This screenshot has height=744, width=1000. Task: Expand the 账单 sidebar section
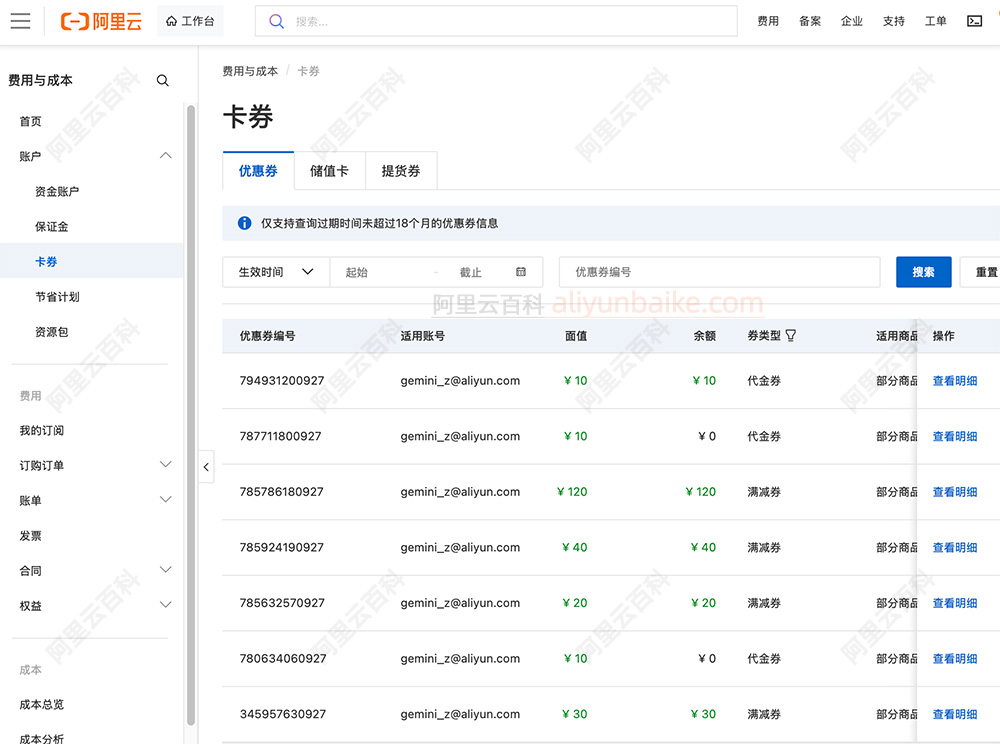coord(166,500)
